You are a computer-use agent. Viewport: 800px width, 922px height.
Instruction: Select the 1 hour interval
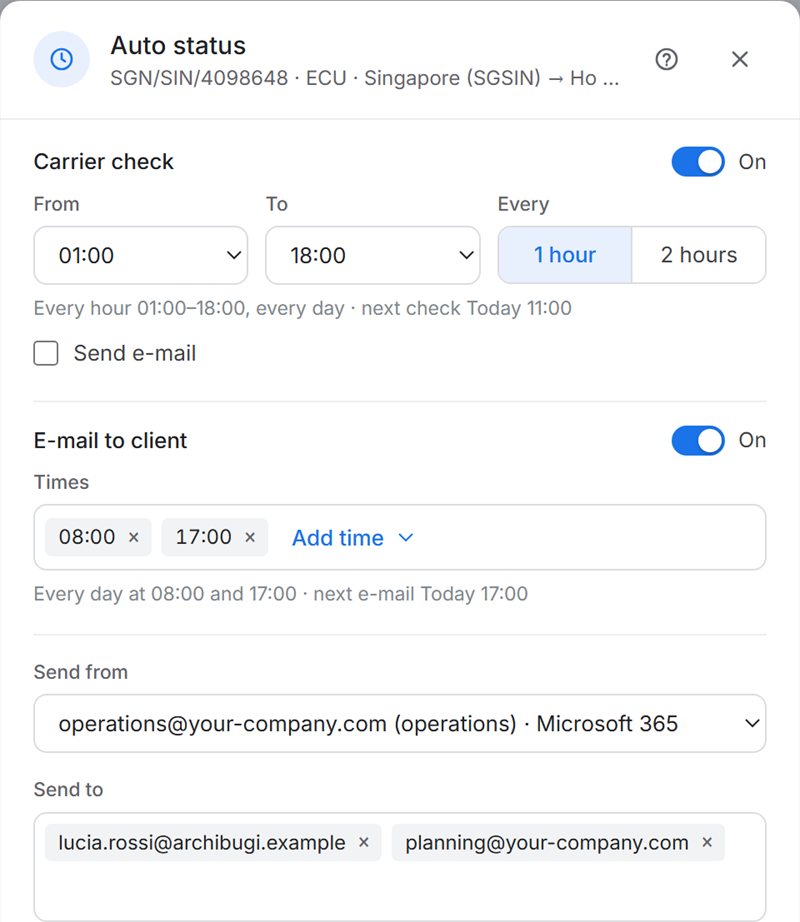coord(565,255)
